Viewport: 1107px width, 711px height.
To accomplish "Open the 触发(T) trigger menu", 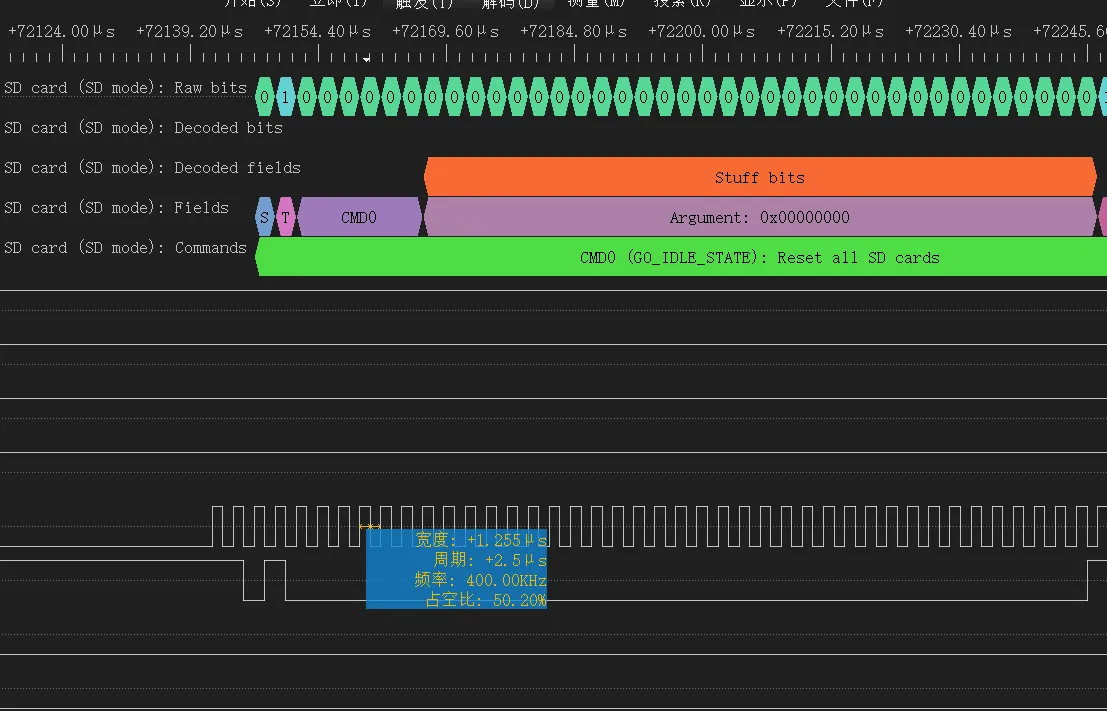I will 424,4.
